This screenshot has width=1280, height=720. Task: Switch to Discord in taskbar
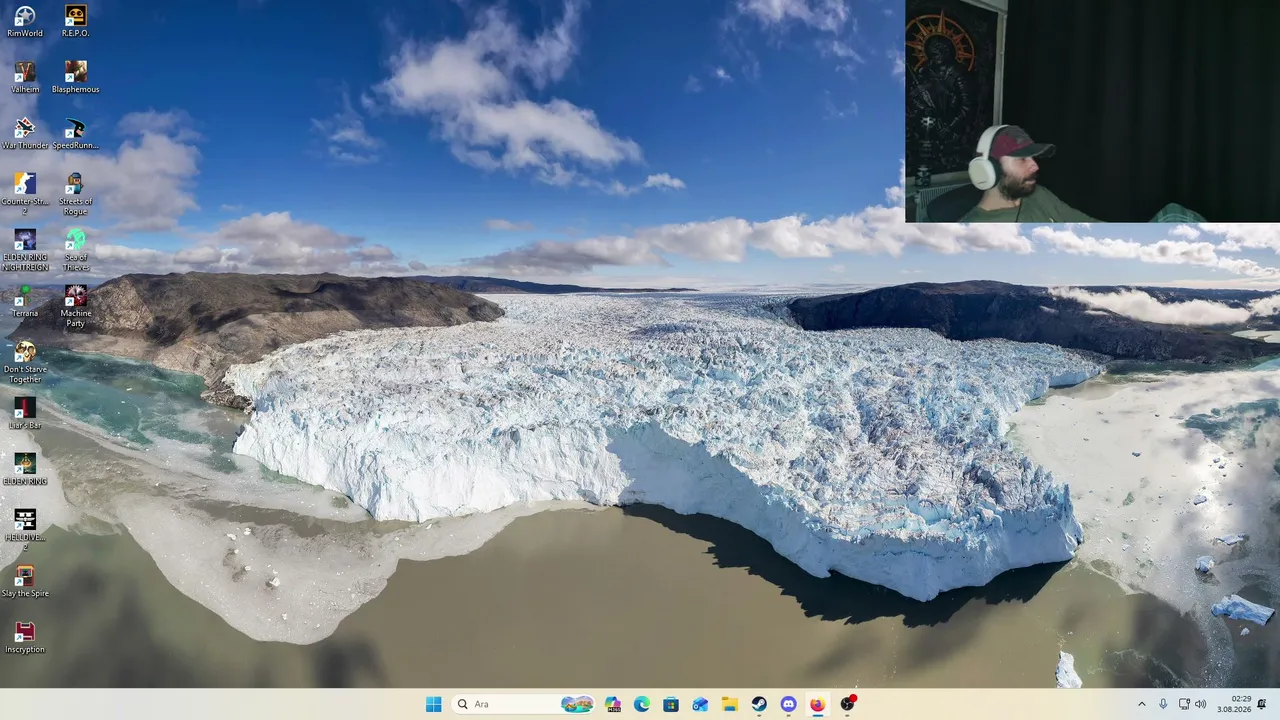[x=788, y=704]
